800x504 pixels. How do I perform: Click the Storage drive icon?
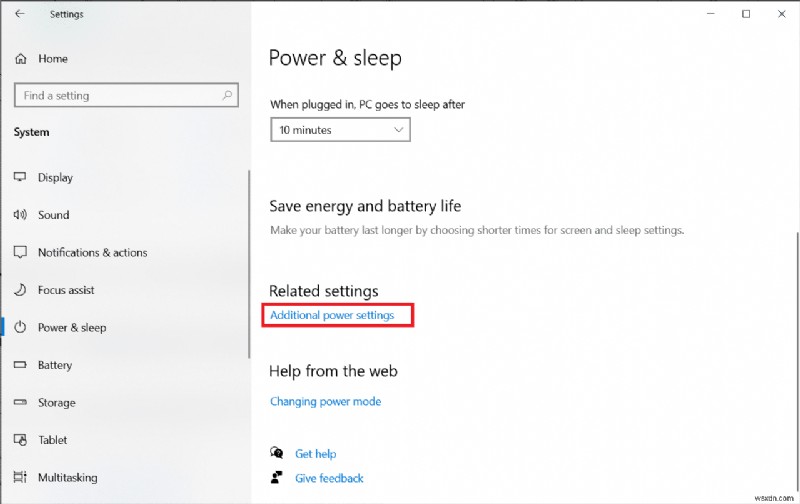tap(19, 403)
